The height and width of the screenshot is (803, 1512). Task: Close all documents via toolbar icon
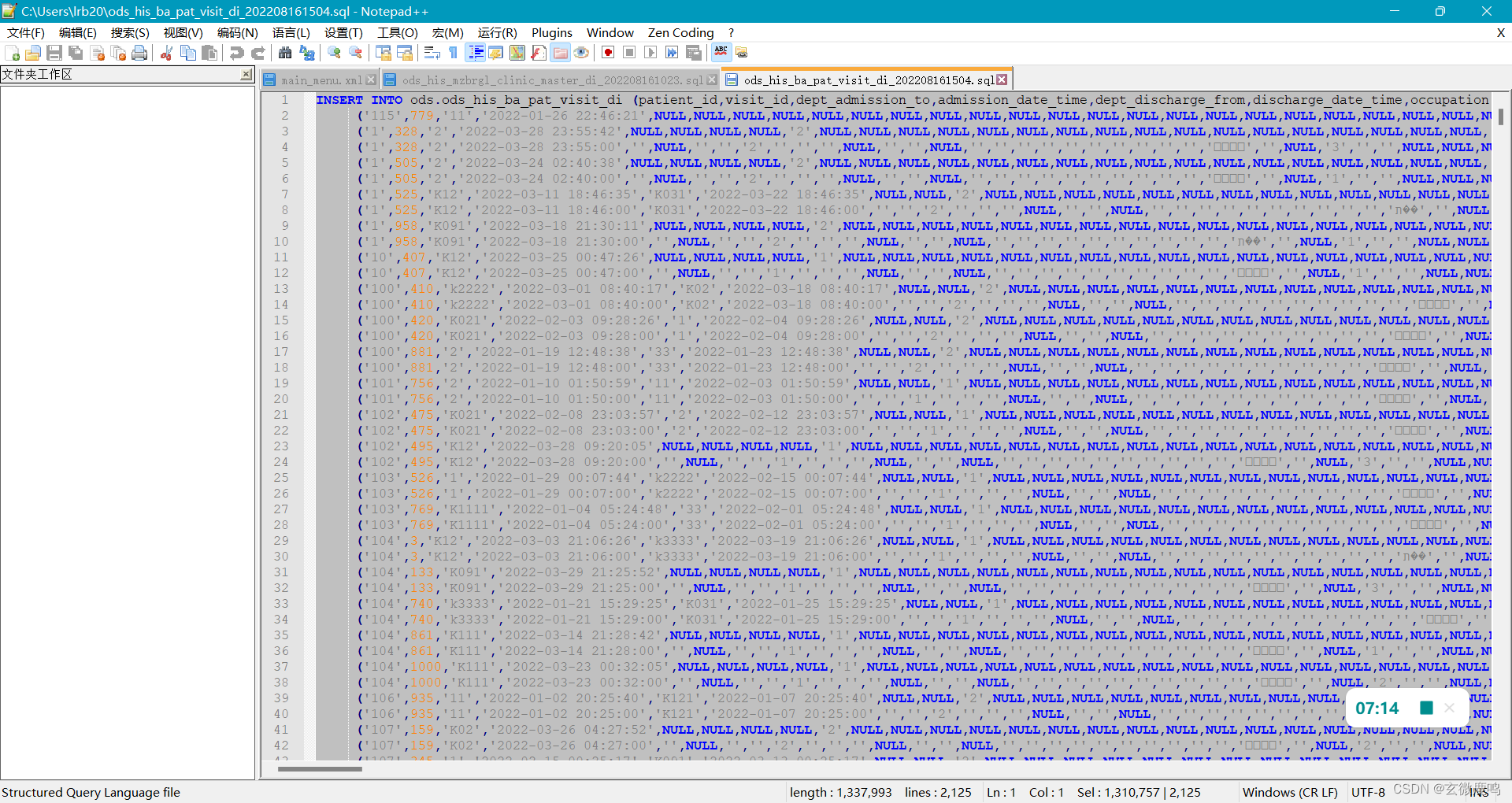point(118,53)
